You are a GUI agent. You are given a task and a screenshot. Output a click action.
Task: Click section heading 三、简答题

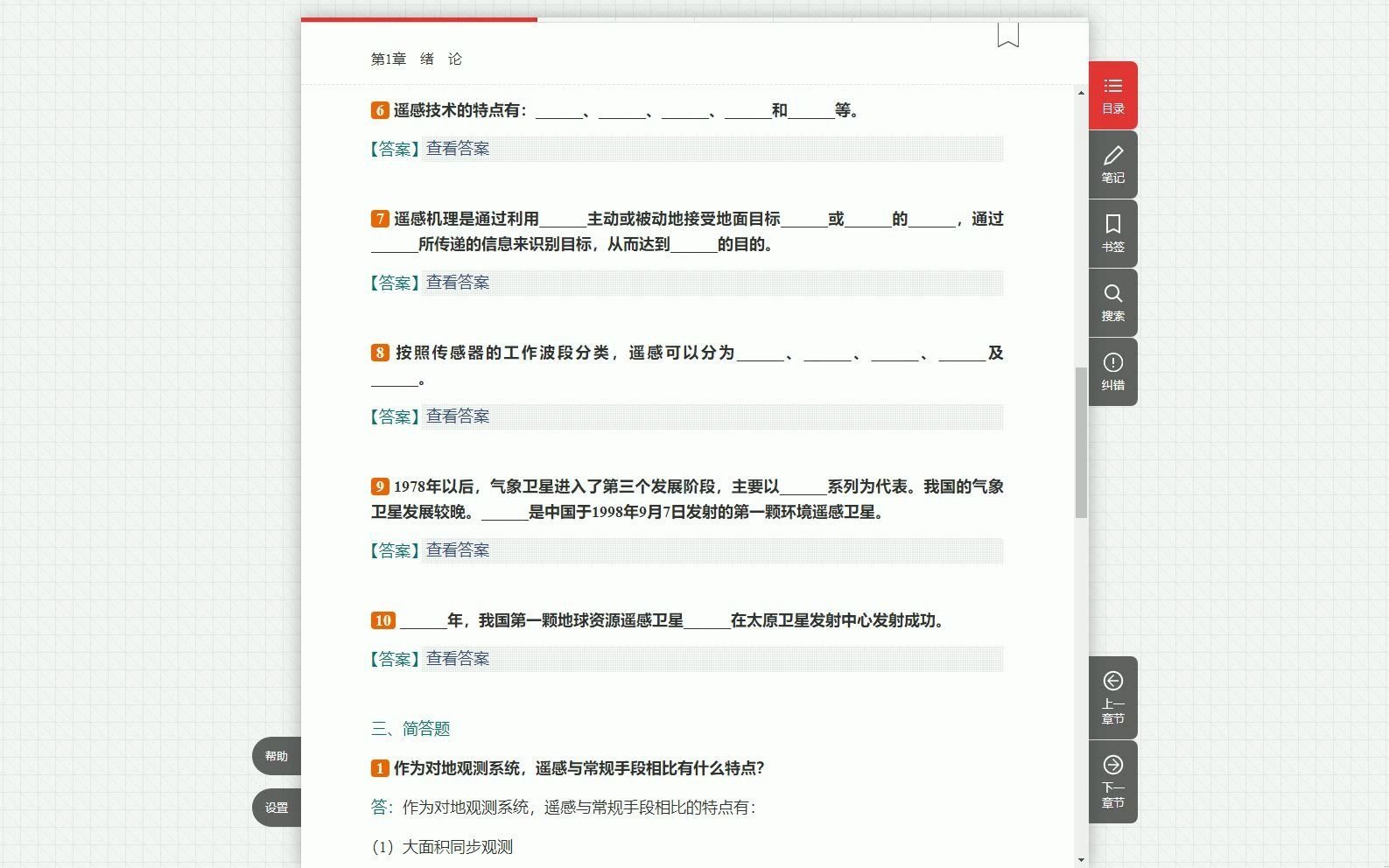pos(410,729)
